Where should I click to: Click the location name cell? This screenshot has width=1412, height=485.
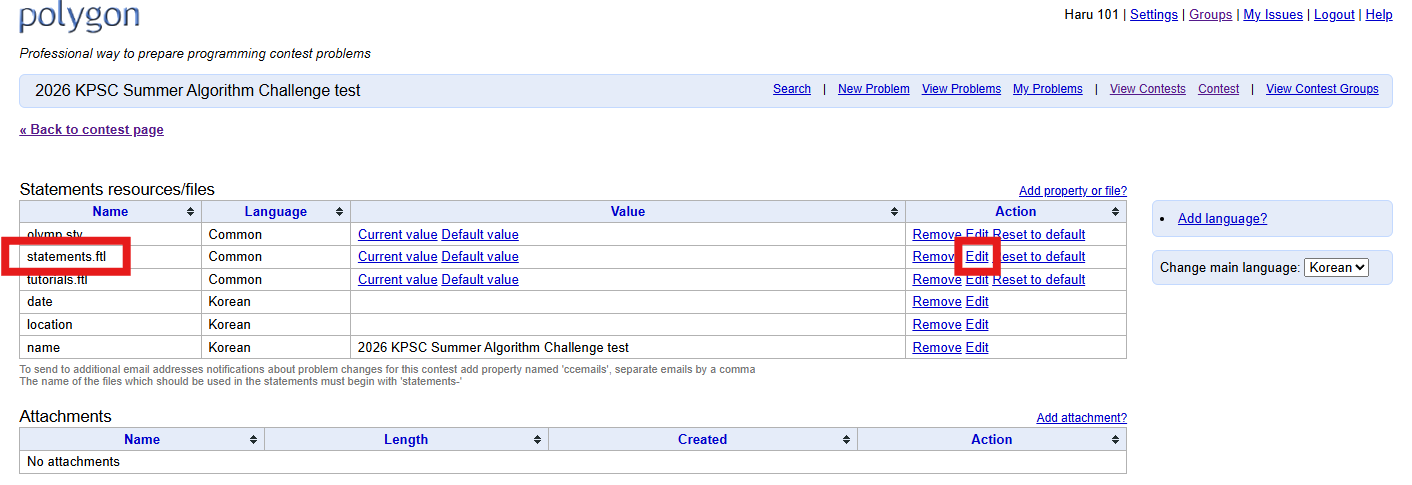(x=110, y=325)
